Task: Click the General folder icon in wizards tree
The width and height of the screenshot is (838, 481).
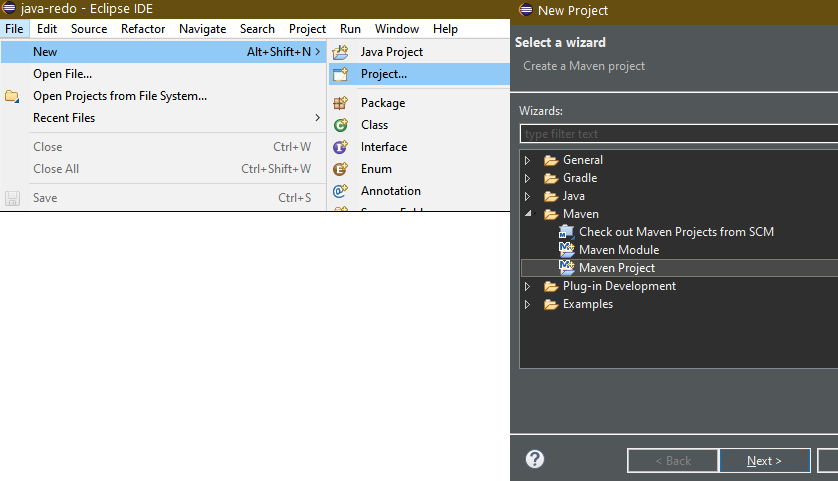Action: (551, 160)
